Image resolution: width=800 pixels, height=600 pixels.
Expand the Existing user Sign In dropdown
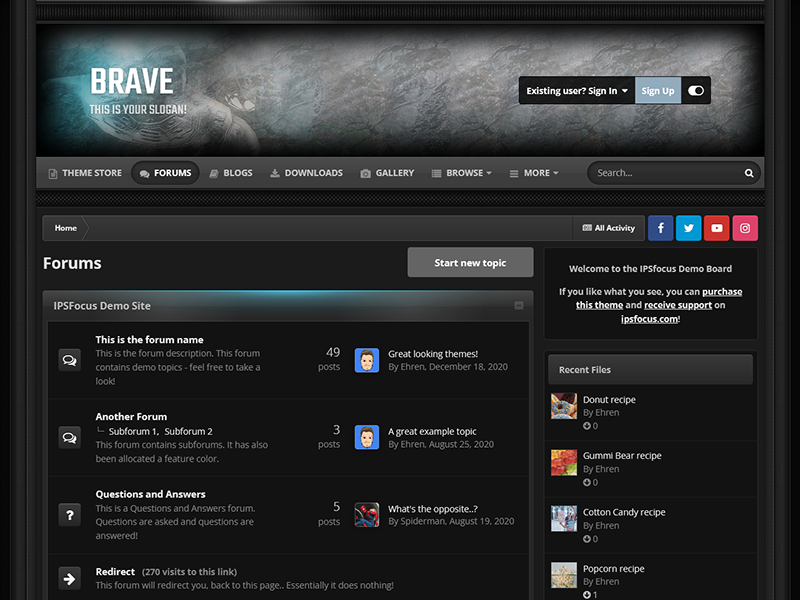tap(577, 91)
